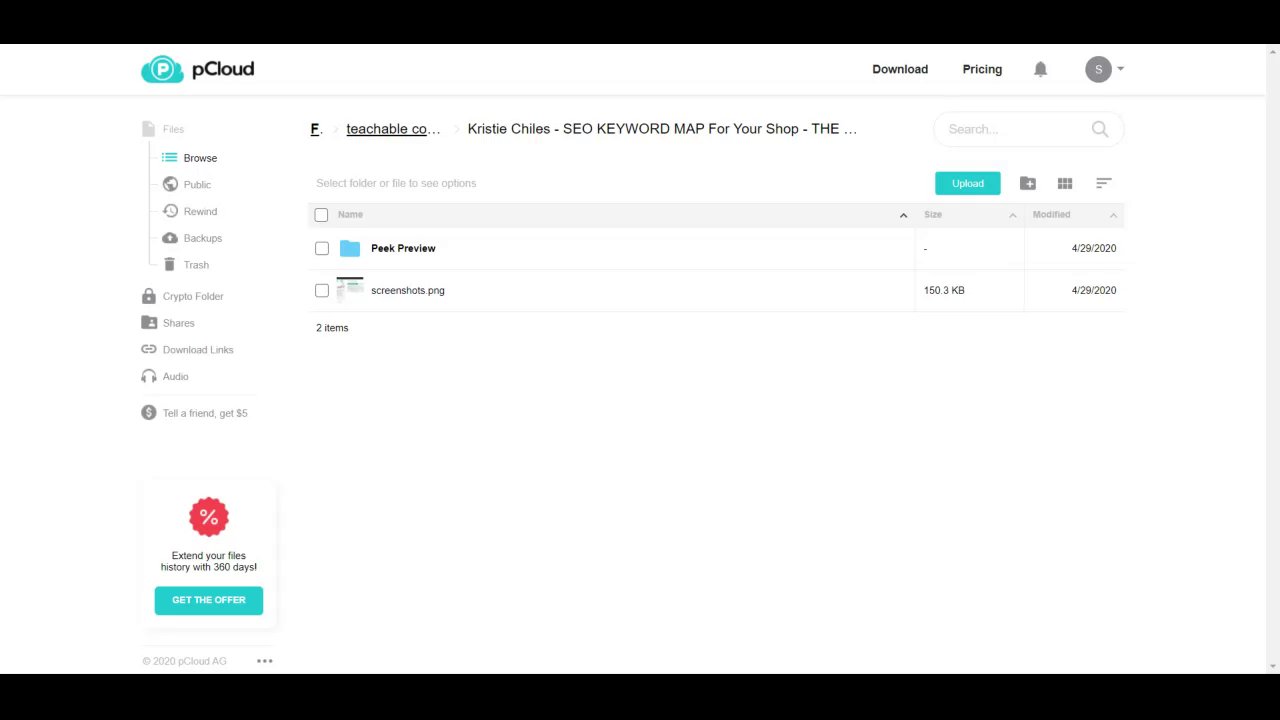Click the Size column header
This screenshot has height=720, width=1280.
[933, 214]
